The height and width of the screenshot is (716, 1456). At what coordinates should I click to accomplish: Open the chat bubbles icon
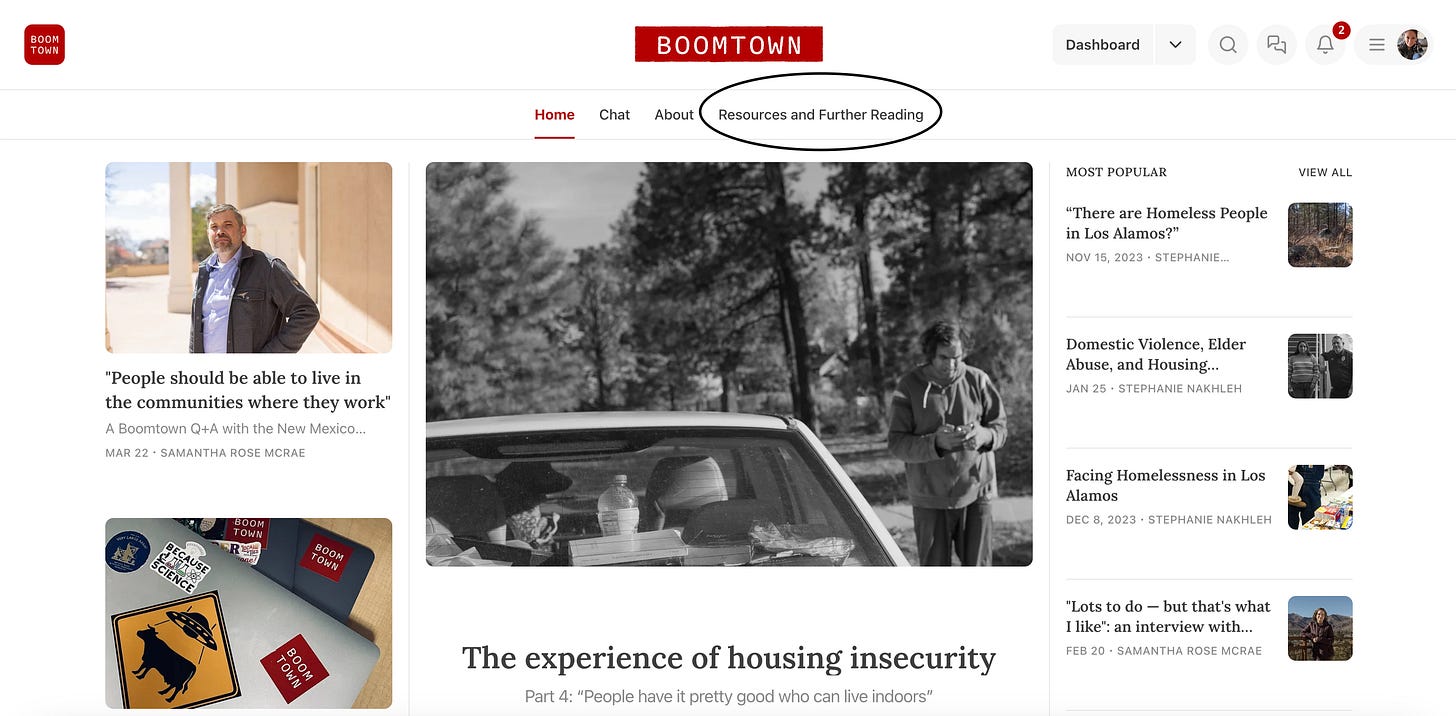[1276, 45]
